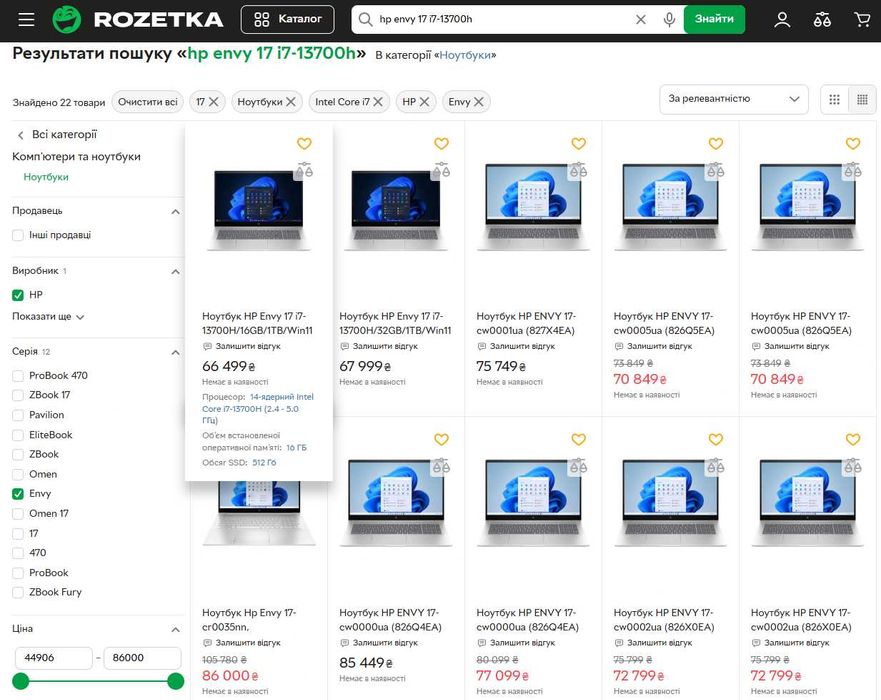Check the ProBook 470 series checkbox
881x700 pixels.
point(18,376)
